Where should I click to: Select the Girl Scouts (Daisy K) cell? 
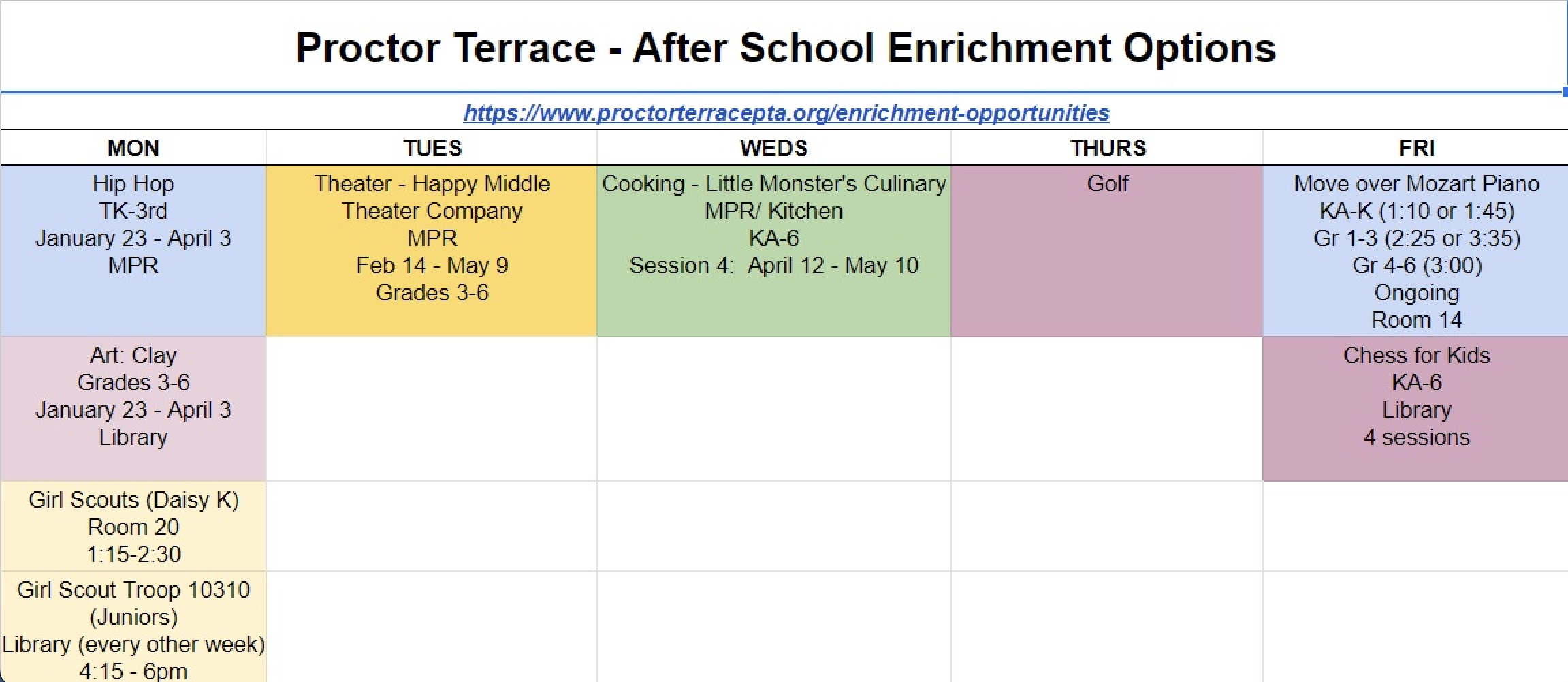point(133,526)
